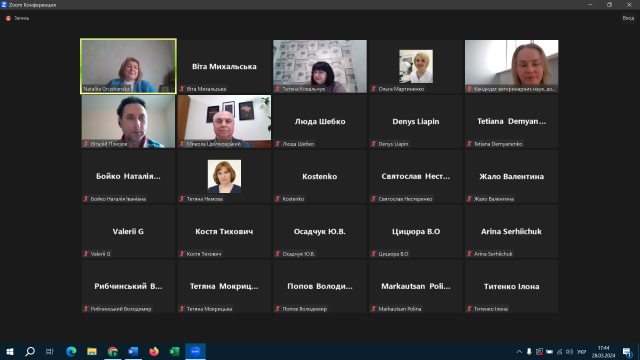Click the speaker volume tray icon

569,352
